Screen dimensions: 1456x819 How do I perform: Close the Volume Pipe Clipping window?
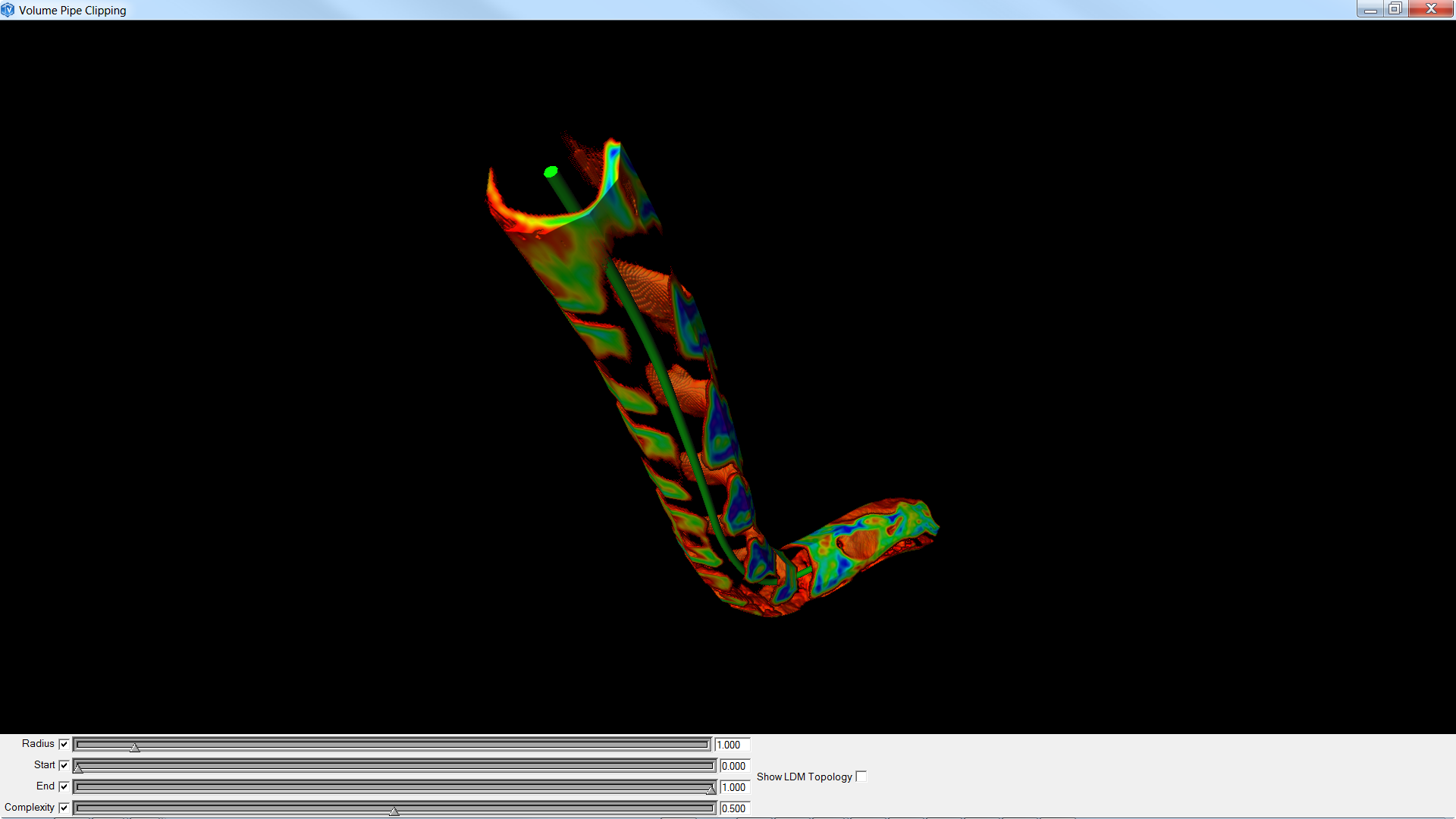coord(1430,9)
